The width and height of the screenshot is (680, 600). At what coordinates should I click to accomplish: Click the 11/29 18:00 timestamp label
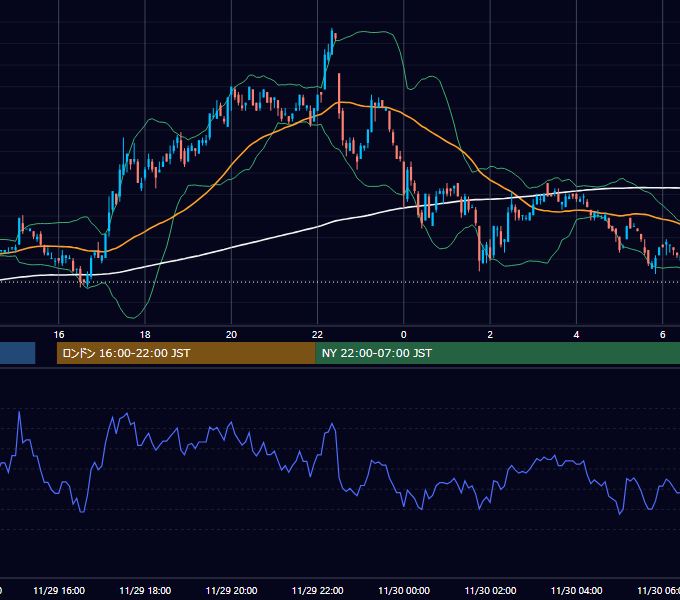click(x=145, y=590)
